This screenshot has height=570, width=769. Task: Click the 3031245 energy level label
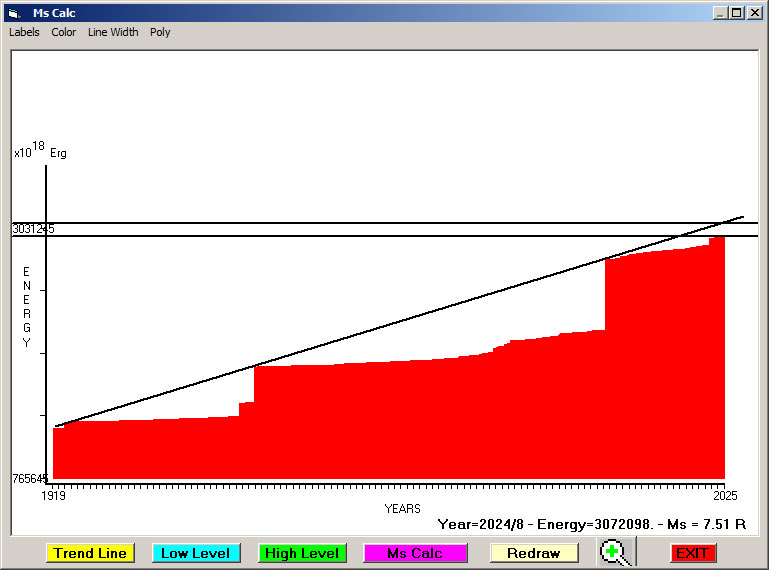33,229
